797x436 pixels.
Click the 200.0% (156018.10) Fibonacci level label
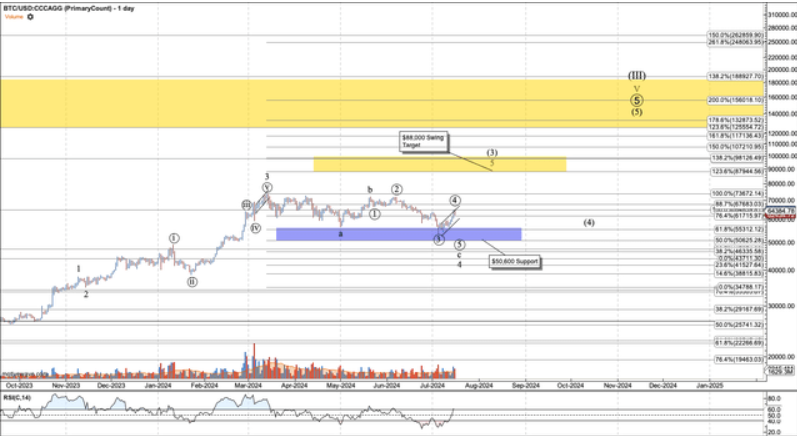736,100
